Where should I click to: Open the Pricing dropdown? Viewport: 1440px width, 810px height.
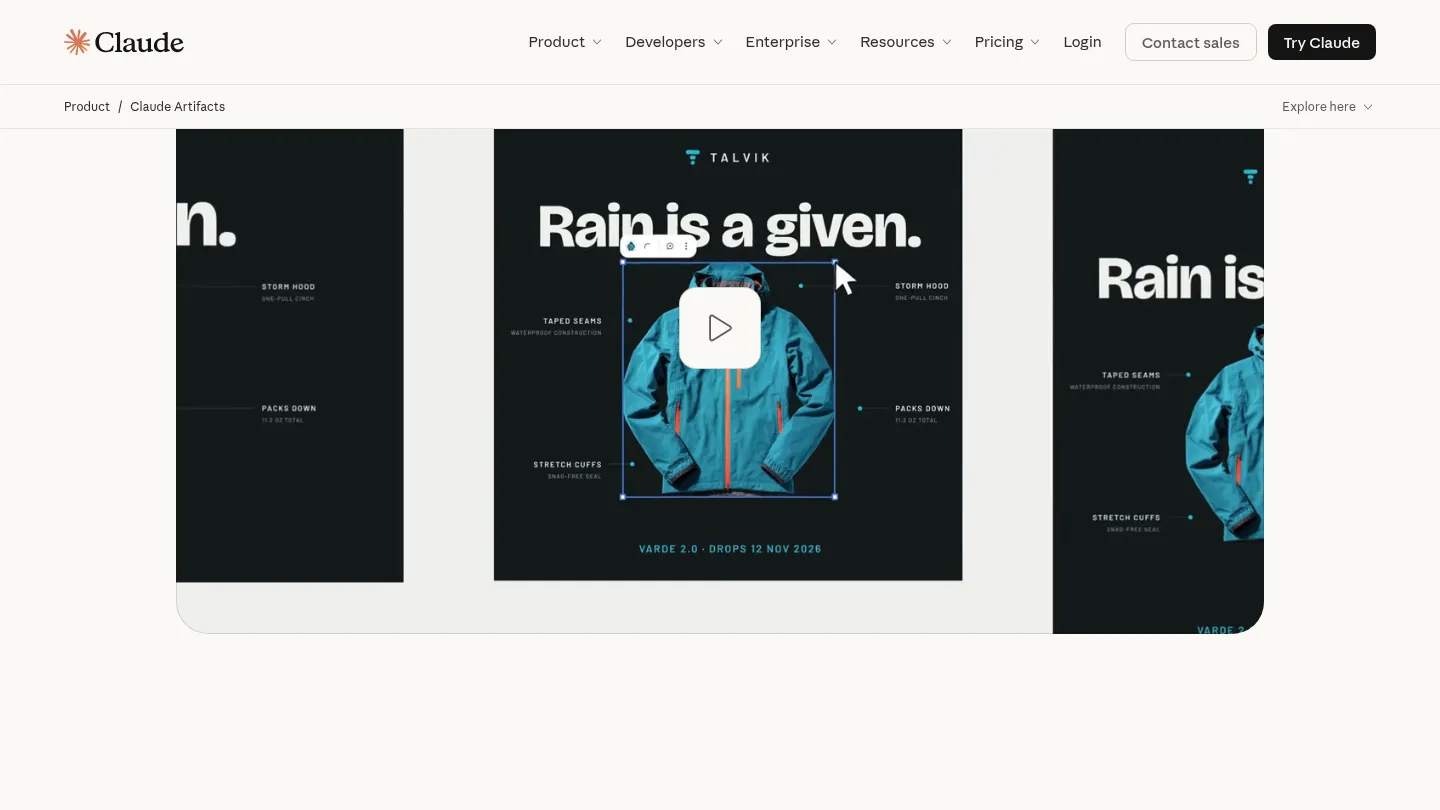[x=1007, y=42]
